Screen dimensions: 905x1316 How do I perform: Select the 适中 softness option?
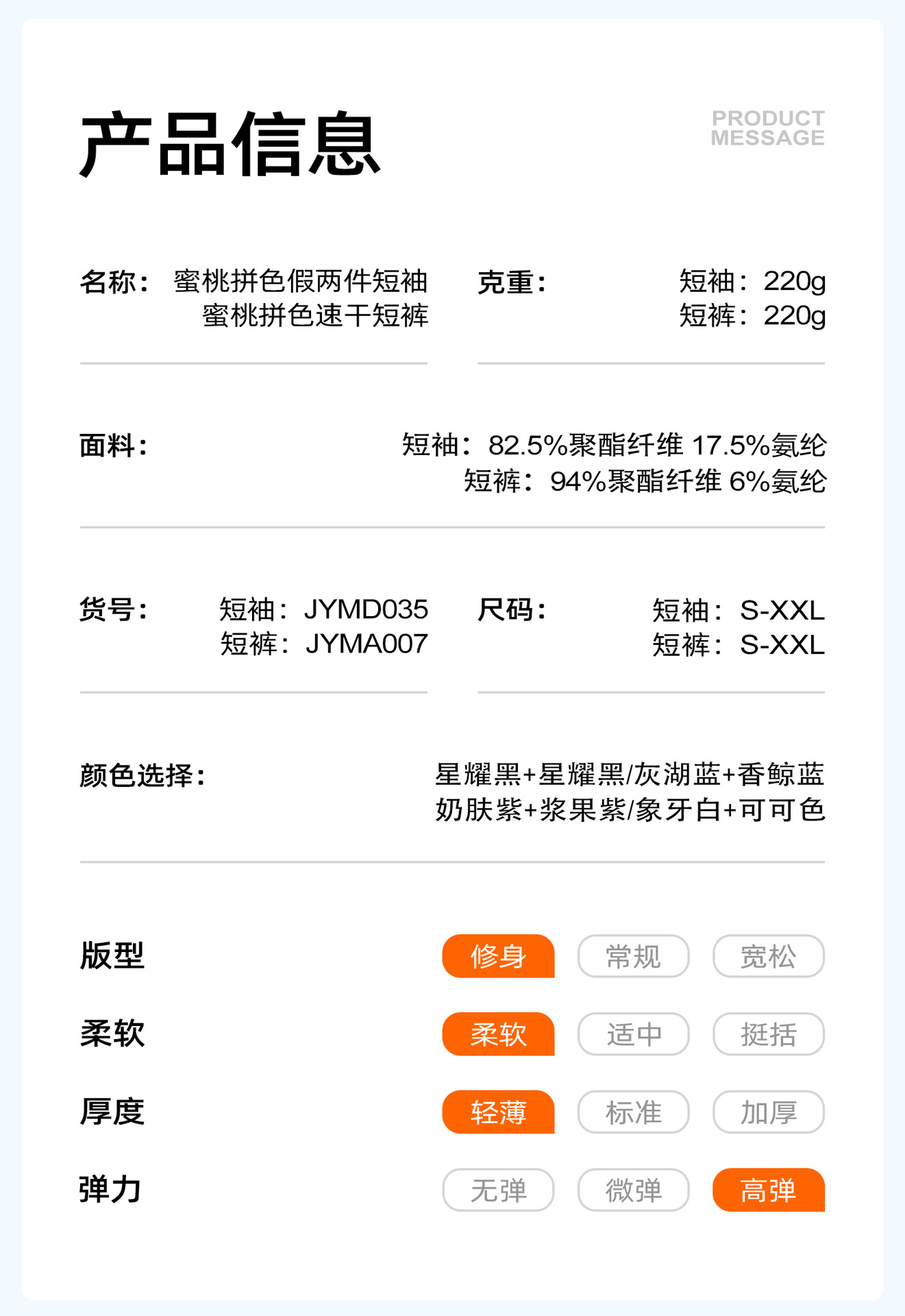pyautogui.click(x=633, y=1034)
